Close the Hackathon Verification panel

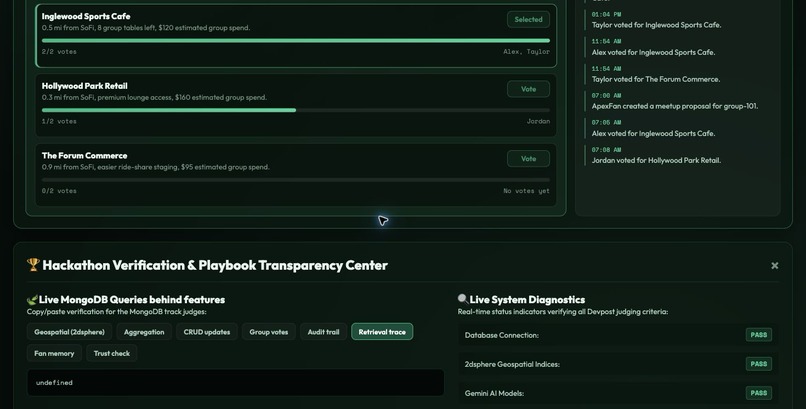pyautogui.click(x=775, y=266)
